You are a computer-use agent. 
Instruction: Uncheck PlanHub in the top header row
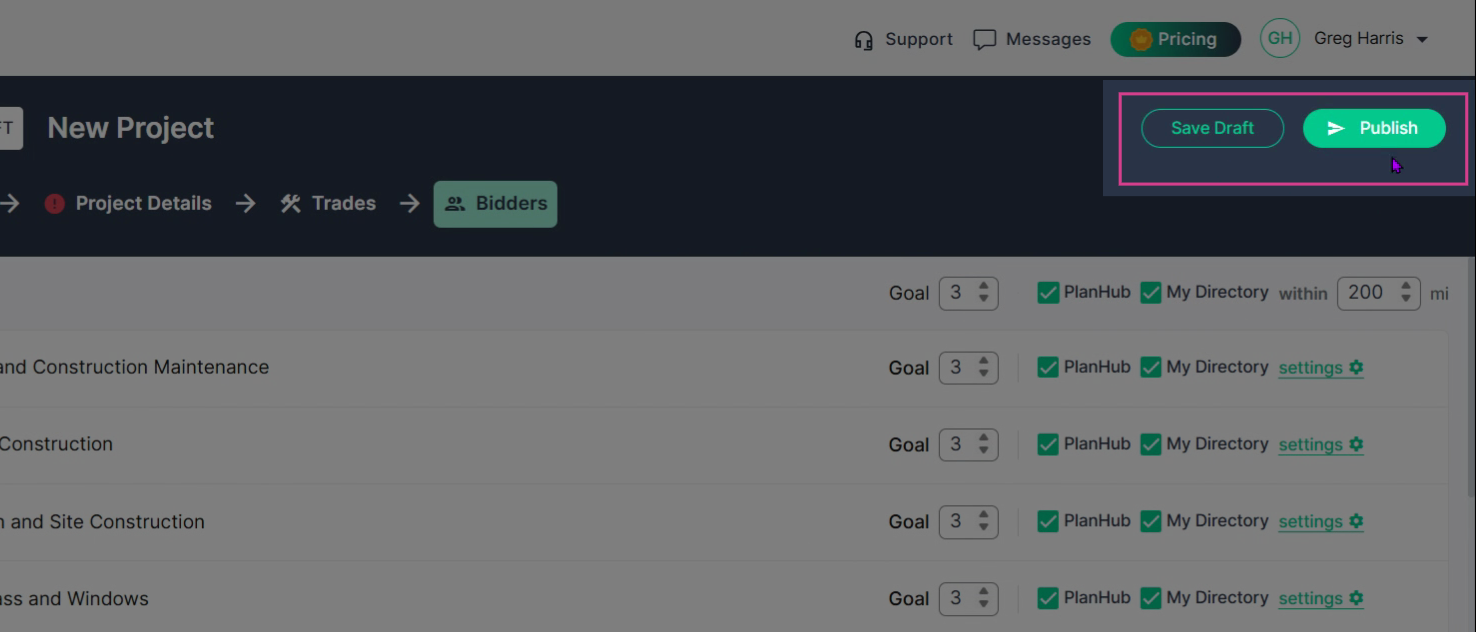pos(1048,293)
